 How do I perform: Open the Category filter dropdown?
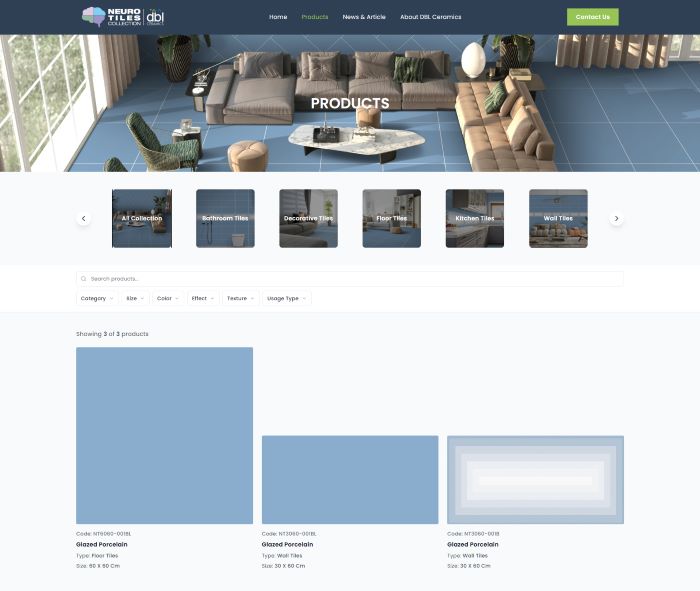(97, 298)
